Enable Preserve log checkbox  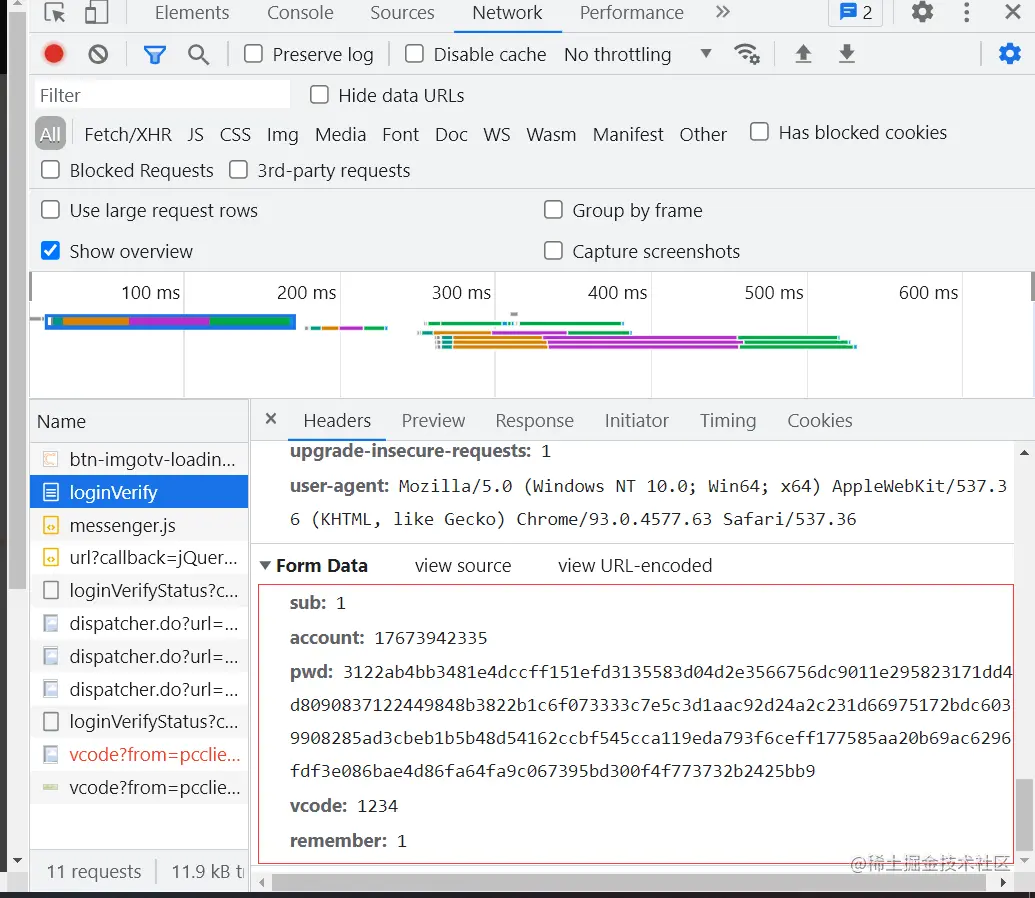tap(253, 54)
